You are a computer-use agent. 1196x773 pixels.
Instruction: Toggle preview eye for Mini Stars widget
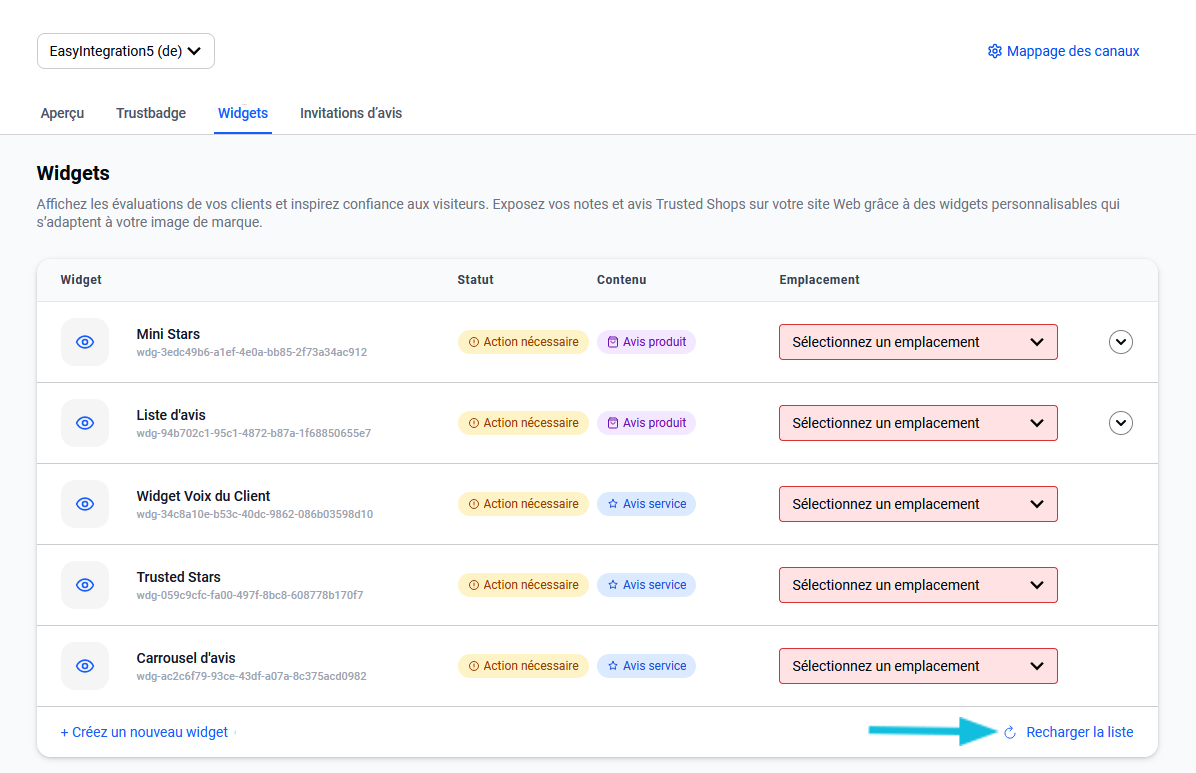click(x=85, y=342)
